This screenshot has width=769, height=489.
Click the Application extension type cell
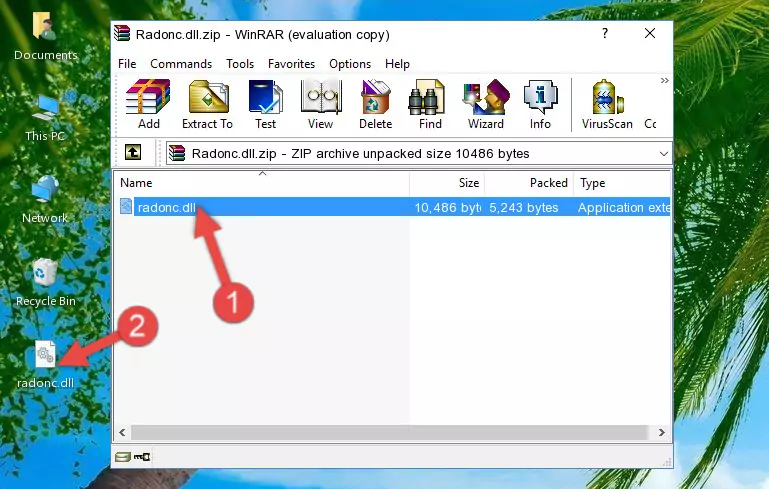point(624,207)
